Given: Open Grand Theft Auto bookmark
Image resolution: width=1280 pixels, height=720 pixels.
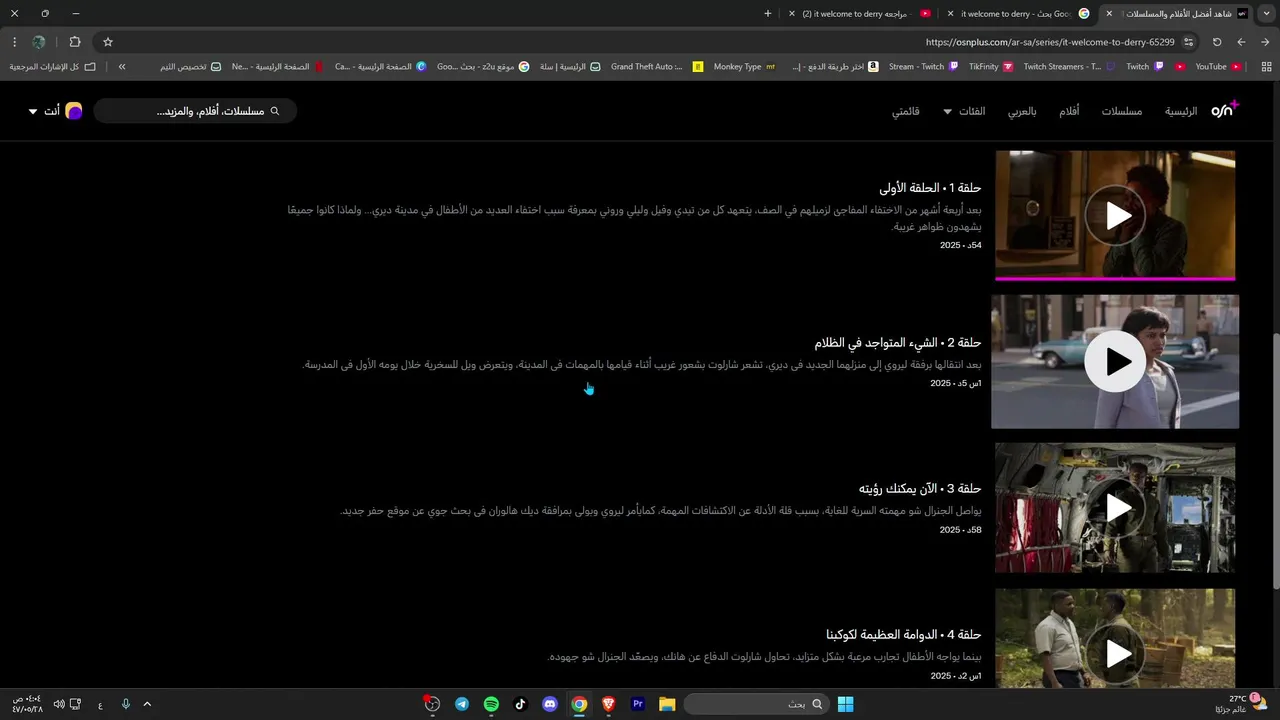Looking at the screenshot, I should tap(657, 66).
